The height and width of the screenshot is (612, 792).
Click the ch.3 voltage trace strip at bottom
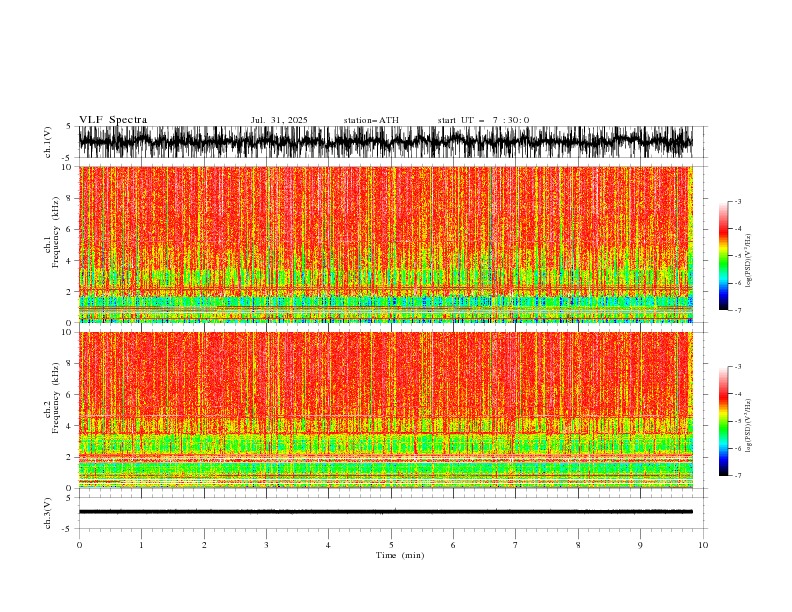coord(386,512)
